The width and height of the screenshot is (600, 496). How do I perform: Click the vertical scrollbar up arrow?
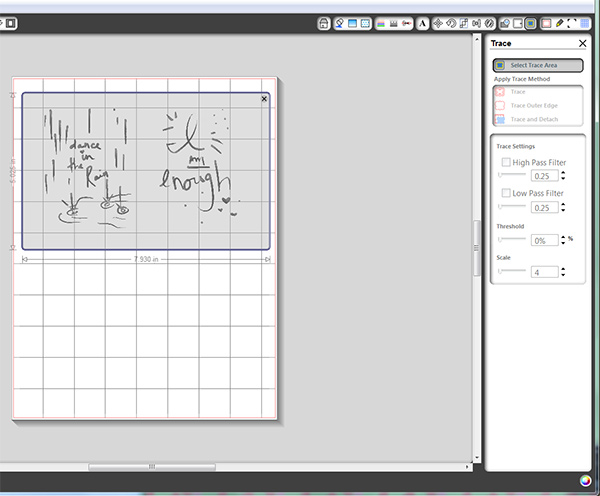477,39
